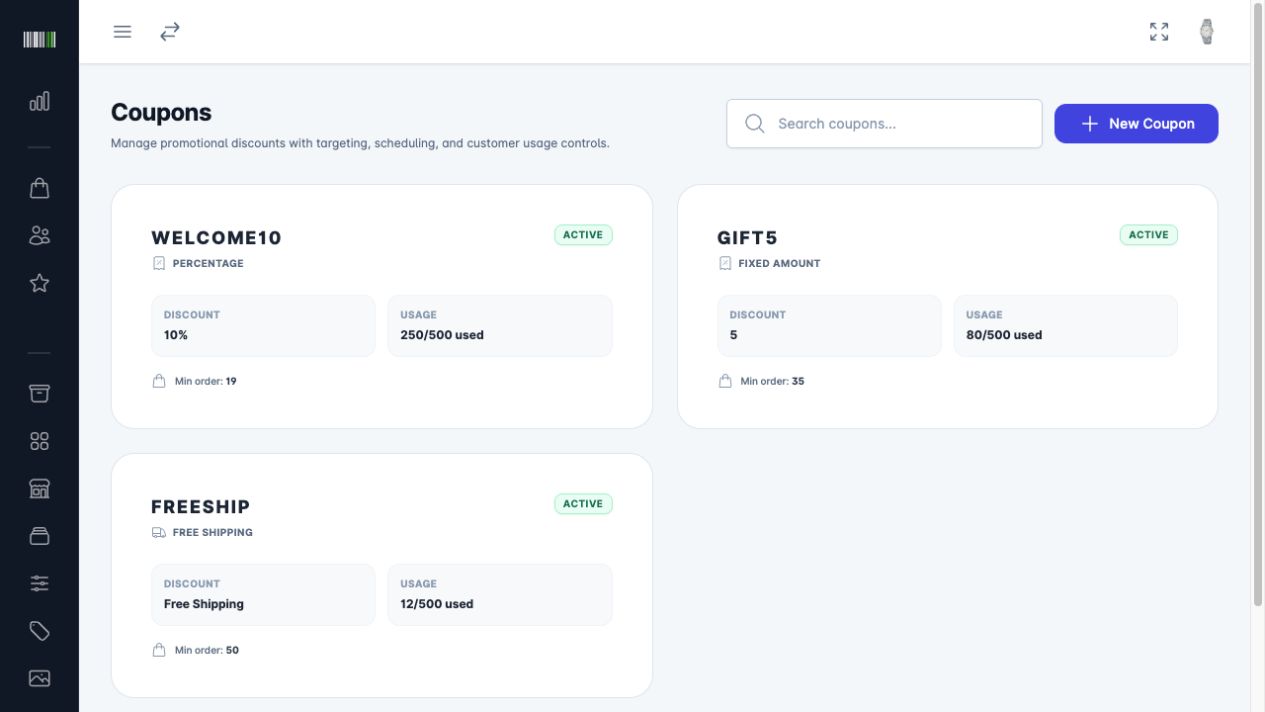Open the price tag icon in sidebar

click(39, 631)
